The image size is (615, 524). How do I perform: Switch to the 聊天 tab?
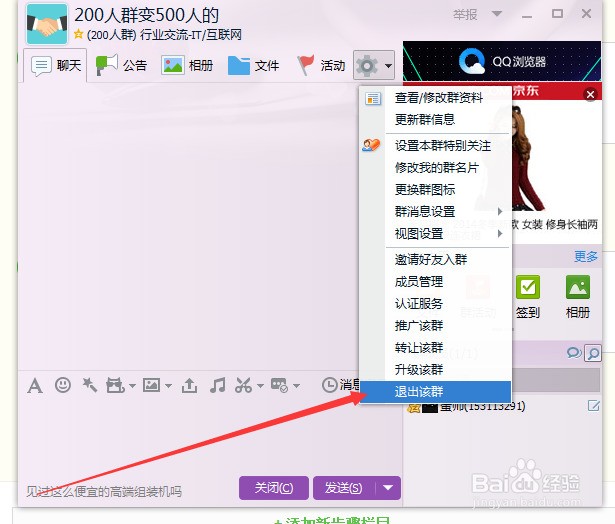coord(56,65)
